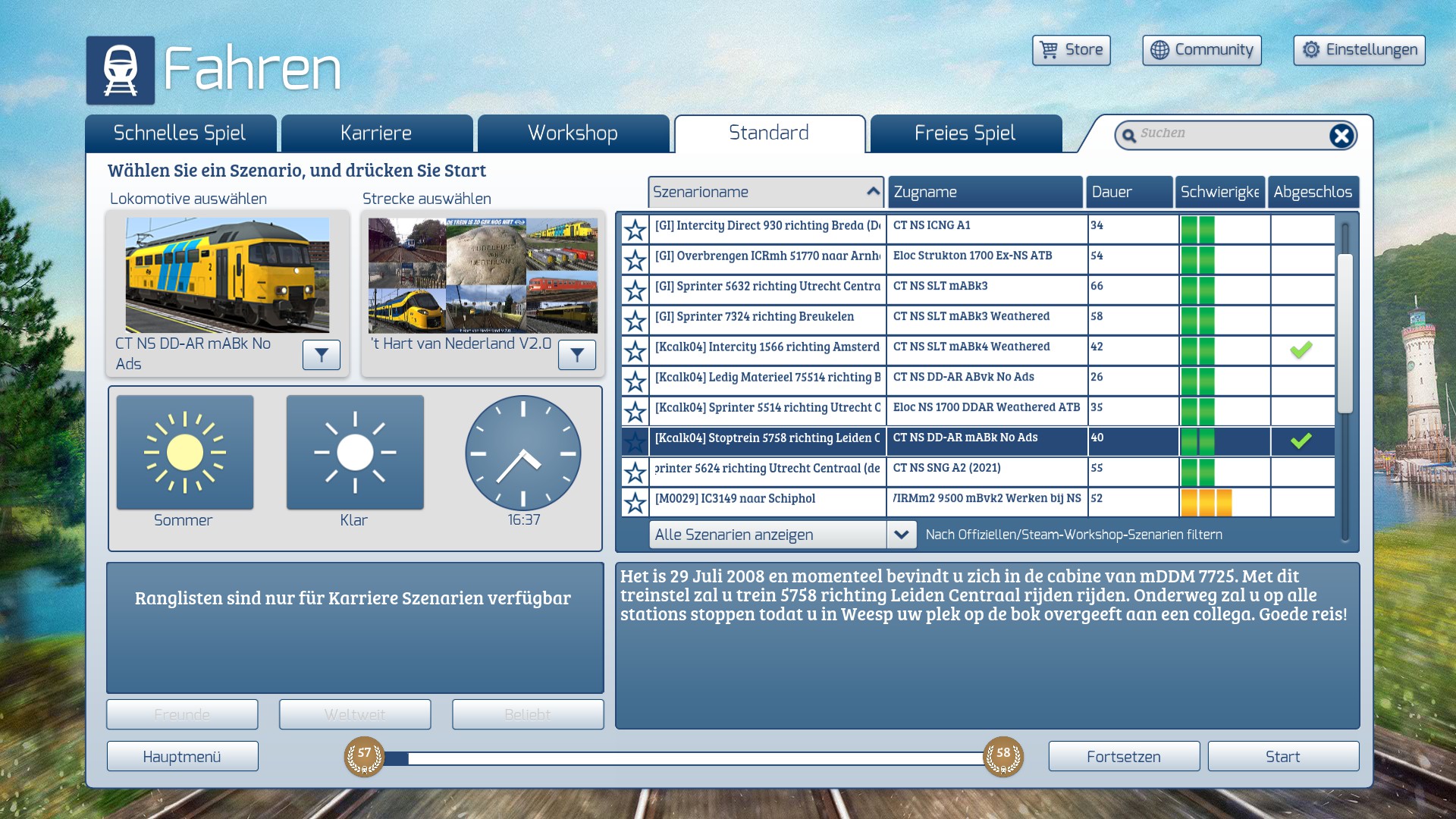Switch to the Karriere tab
The height and width of the screenshot is (819, 1456).
tap(376, 133)
